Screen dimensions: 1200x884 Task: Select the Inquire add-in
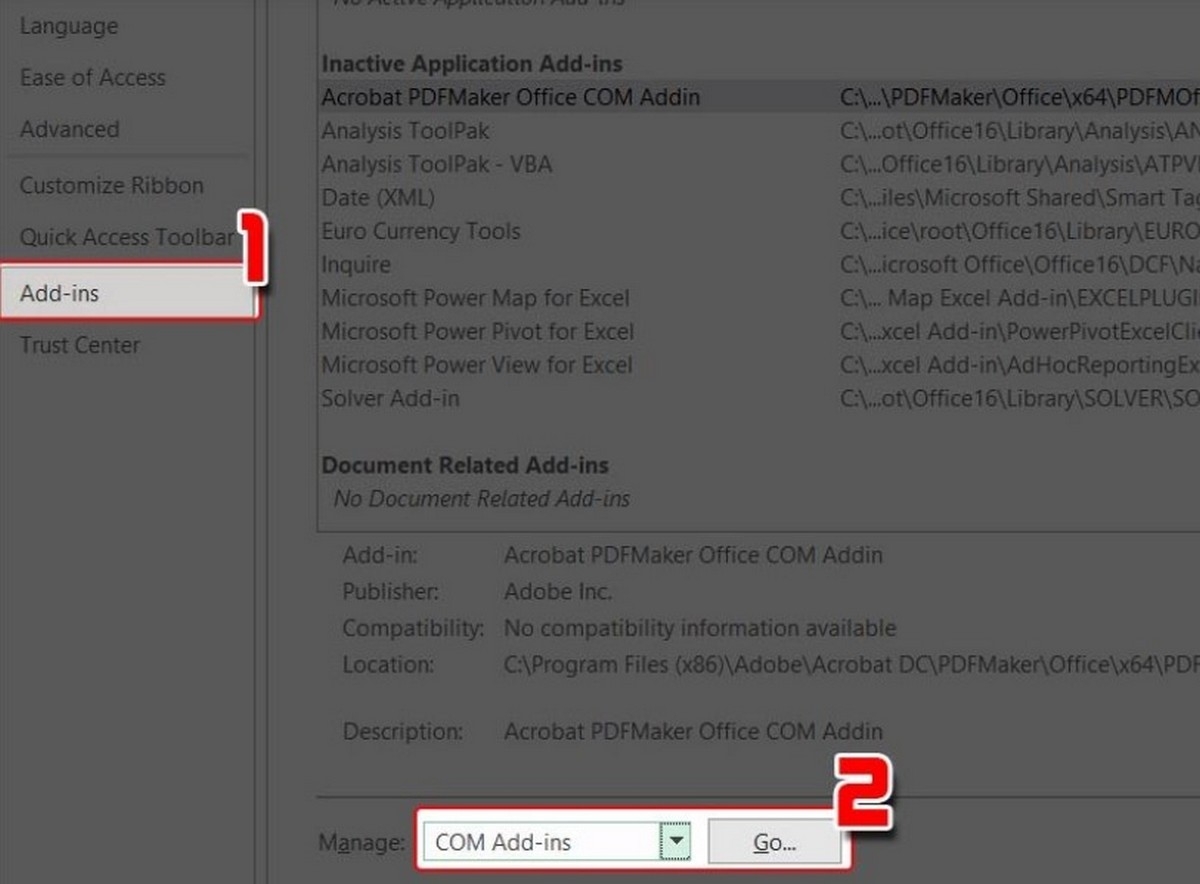tap(355, 264)
